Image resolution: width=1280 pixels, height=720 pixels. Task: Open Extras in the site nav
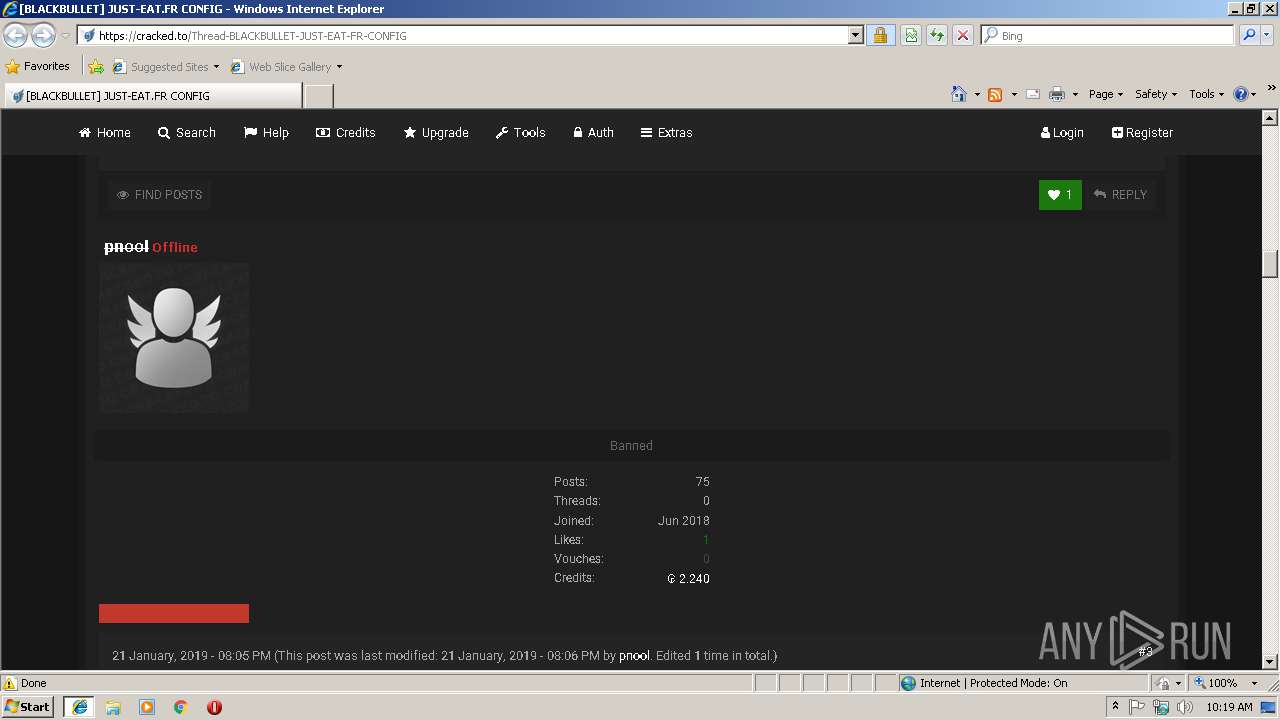coord(666,132)
